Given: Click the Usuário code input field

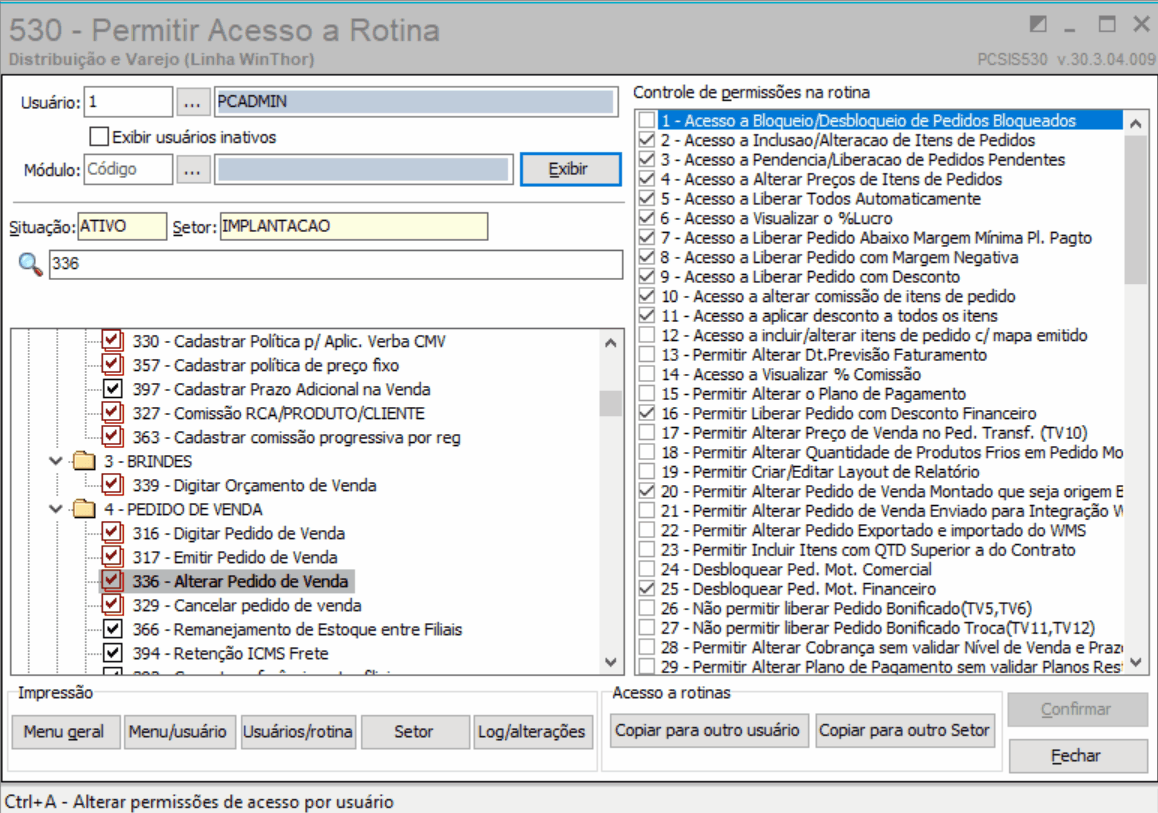Looking at the screenshot, I should coord(129,102).
